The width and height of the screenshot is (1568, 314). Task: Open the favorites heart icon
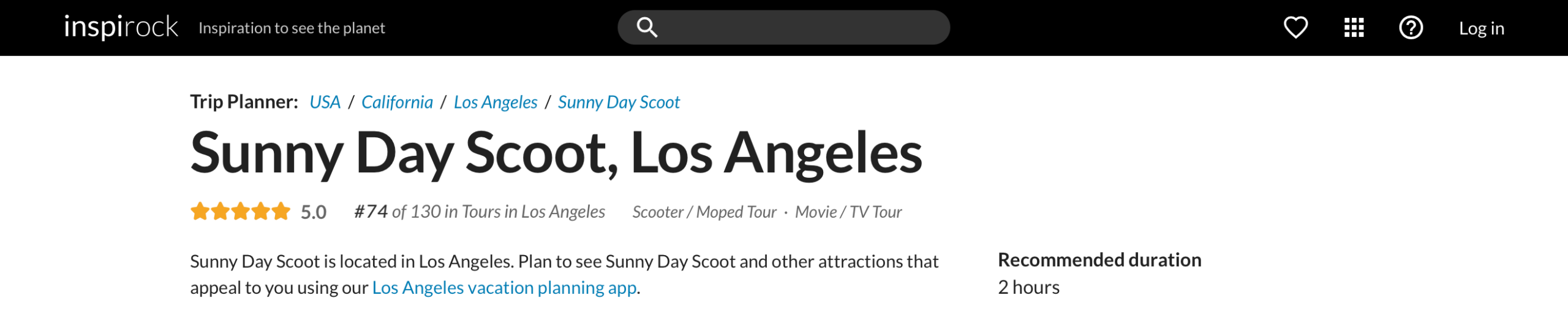coord(1295,28)
